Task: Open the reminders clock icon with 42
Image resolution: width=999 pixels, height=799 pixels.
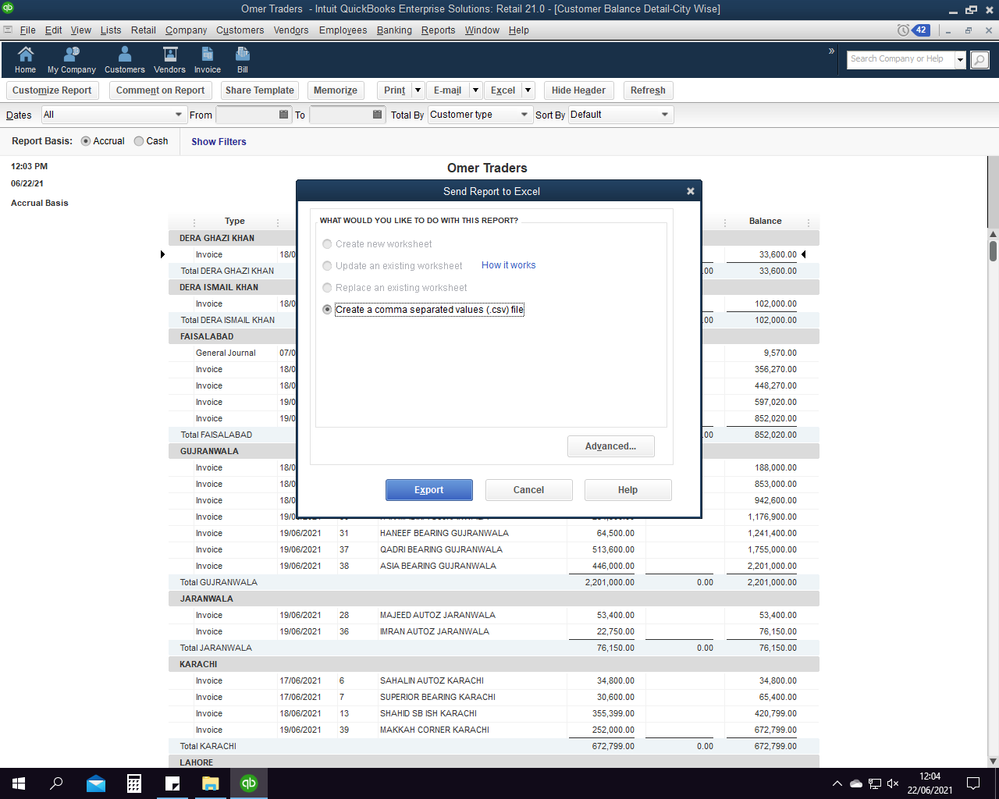Action: [x=913, y=30]
